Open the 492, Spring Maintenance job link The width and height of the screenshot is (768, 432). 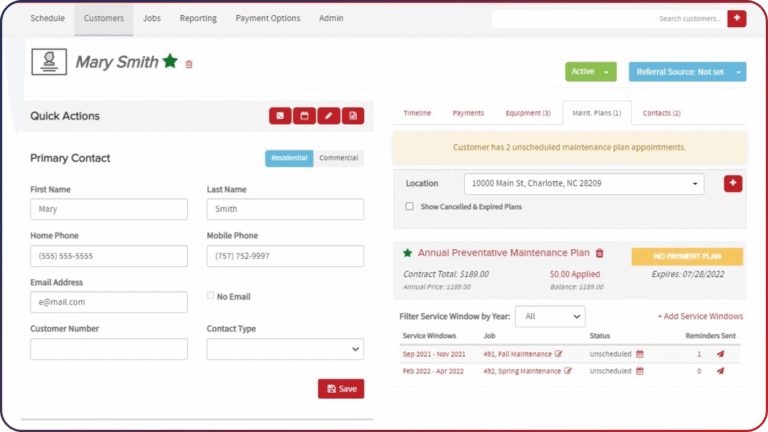(x=522, y=371)
